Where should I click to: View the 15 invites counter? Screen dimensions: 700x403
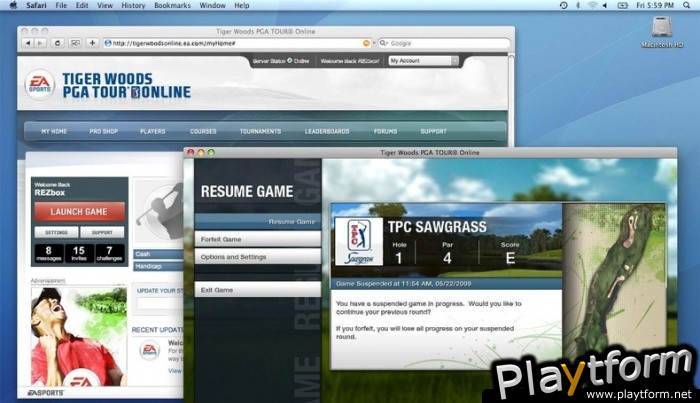coord(79,253)
